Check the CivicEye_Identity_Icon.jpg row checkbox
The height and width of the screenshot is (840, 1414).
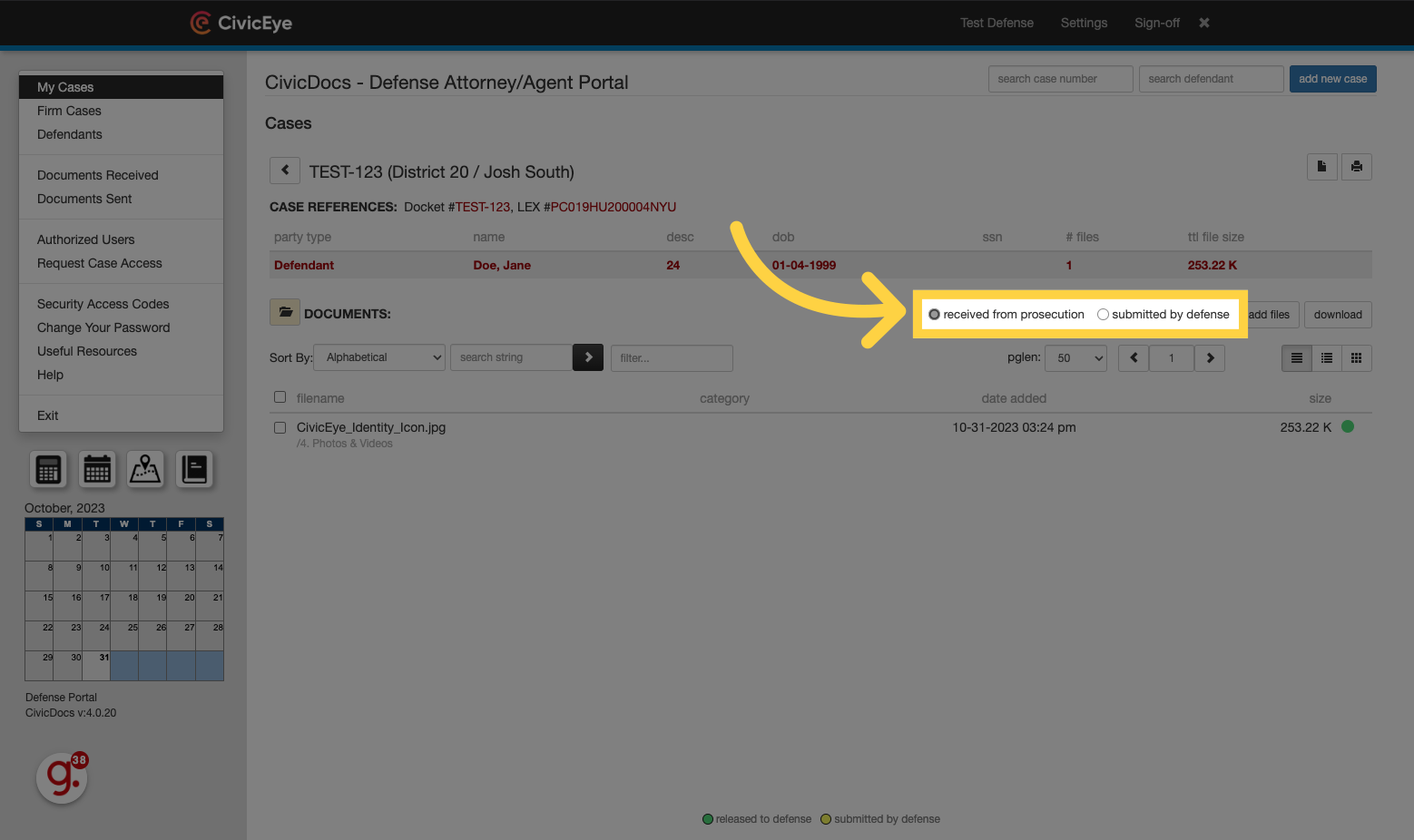click(280, 427)
